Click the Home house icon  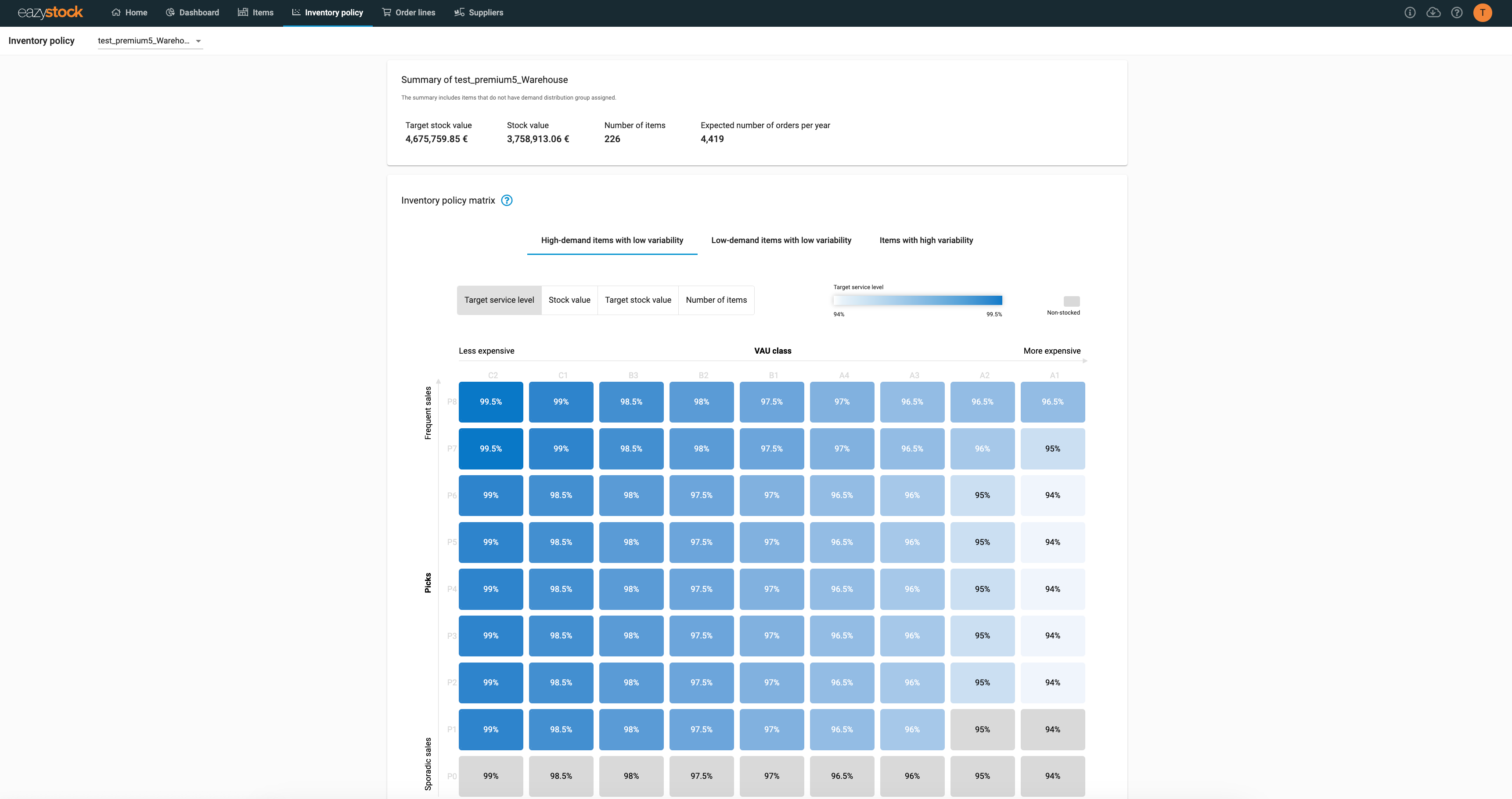(x=116, y=12)
